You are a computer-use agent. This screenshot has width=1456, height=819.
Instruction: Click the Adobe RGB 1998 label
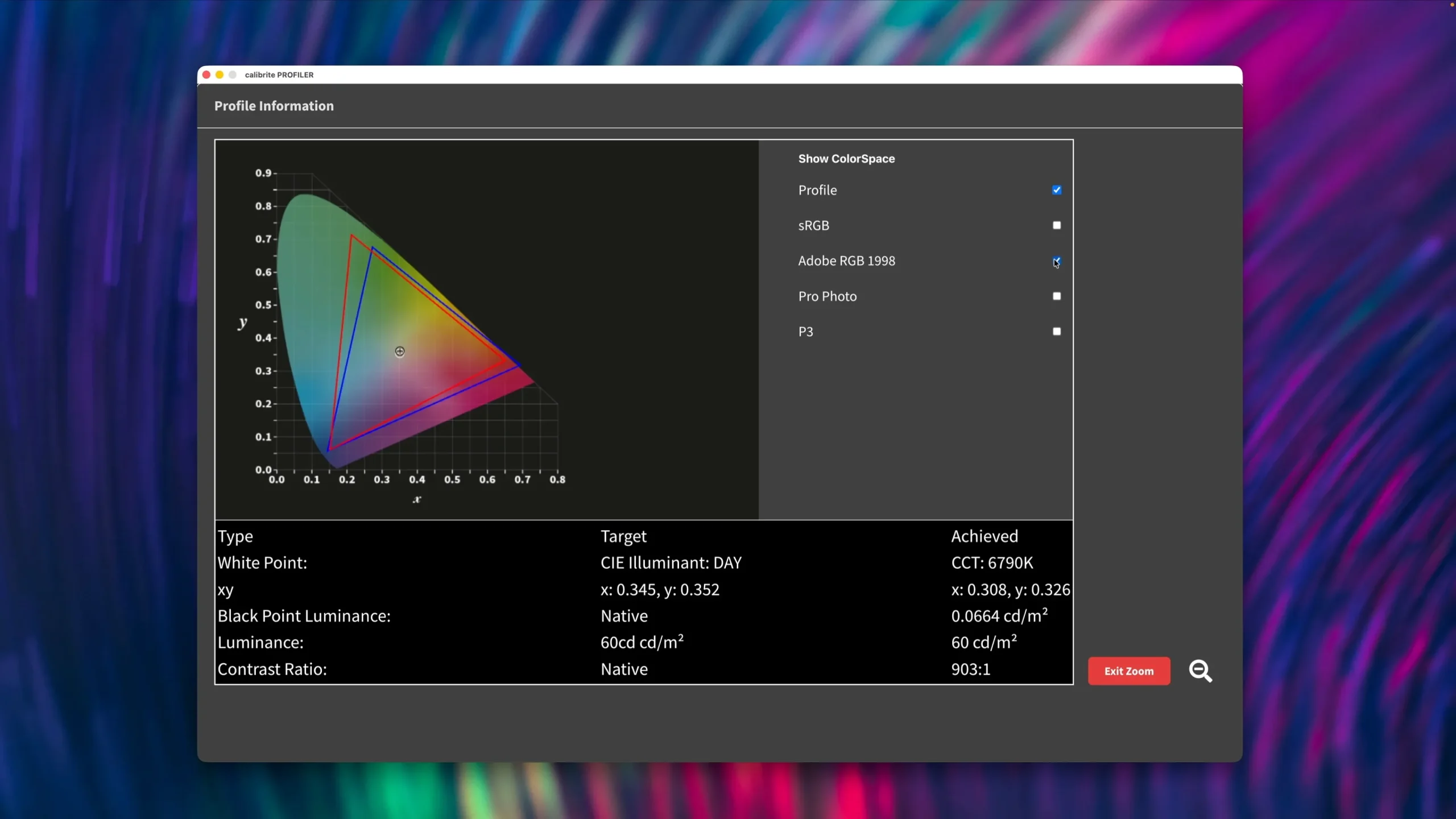pyautogui.click(x=846, y=261)
